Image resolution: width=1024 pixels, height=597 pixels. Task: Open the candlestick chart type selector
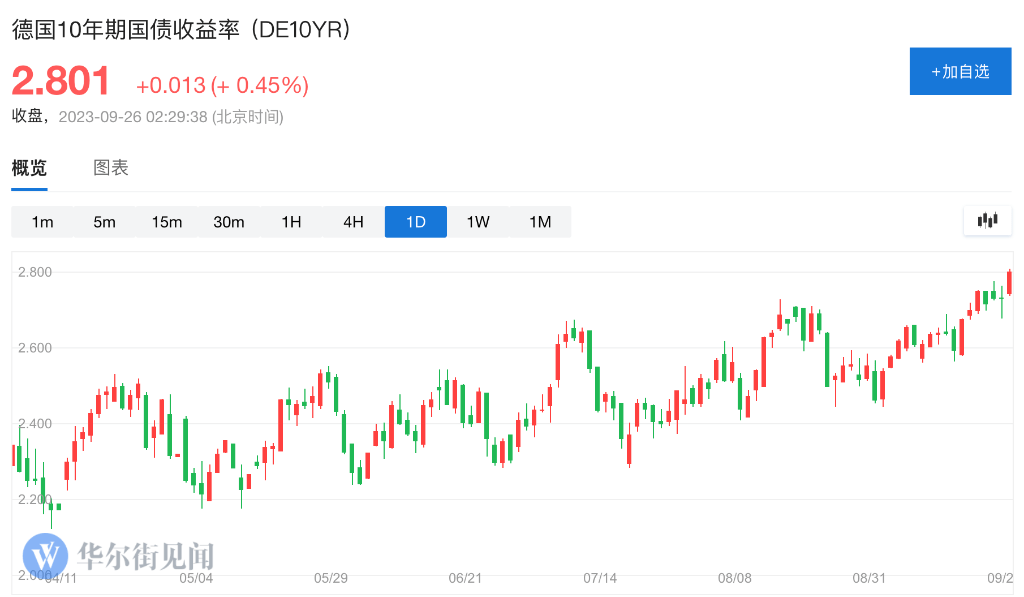(x=988, y=221)
